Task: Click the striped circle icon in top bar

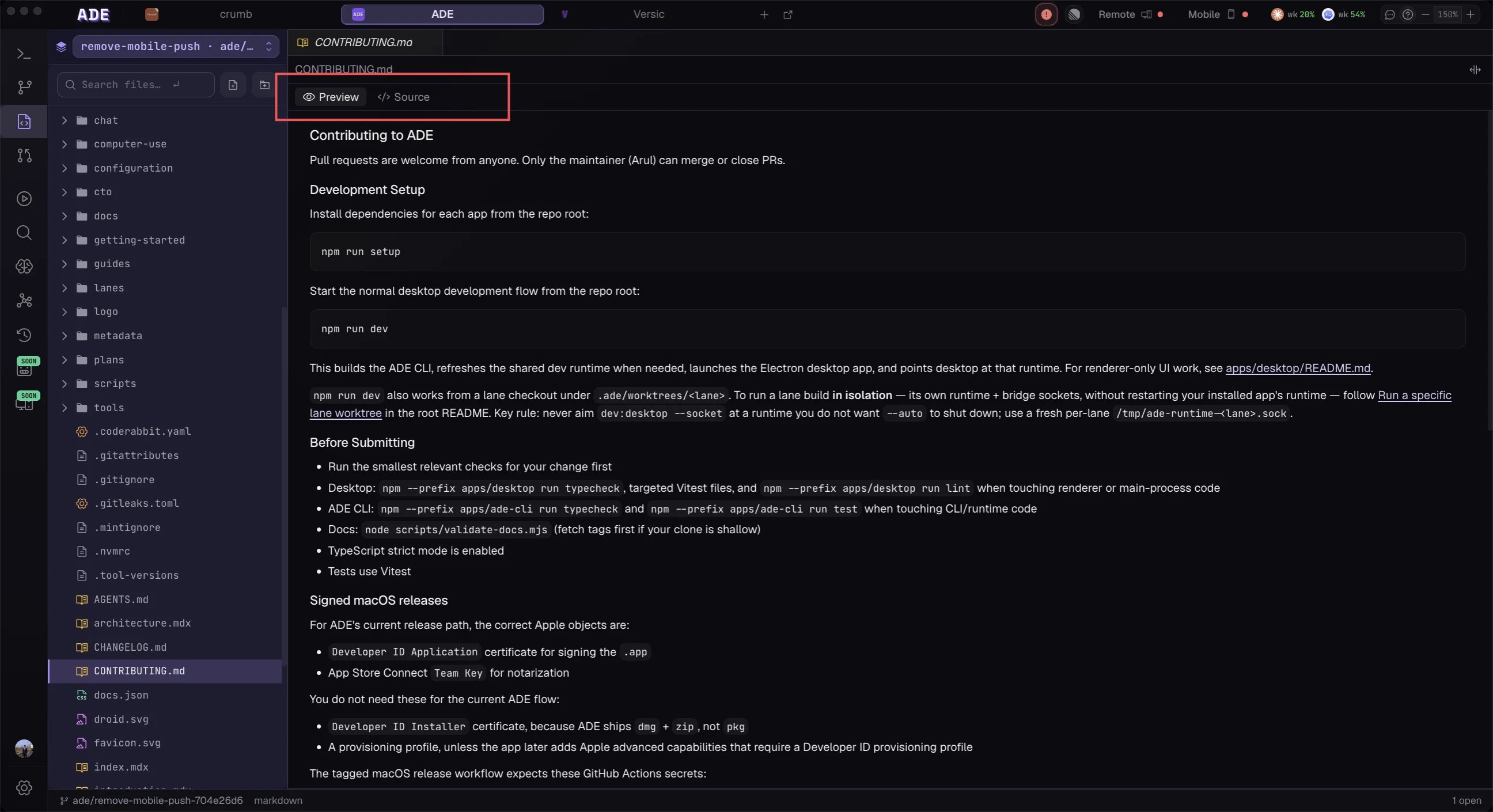Action: (x=1074, y=14)
